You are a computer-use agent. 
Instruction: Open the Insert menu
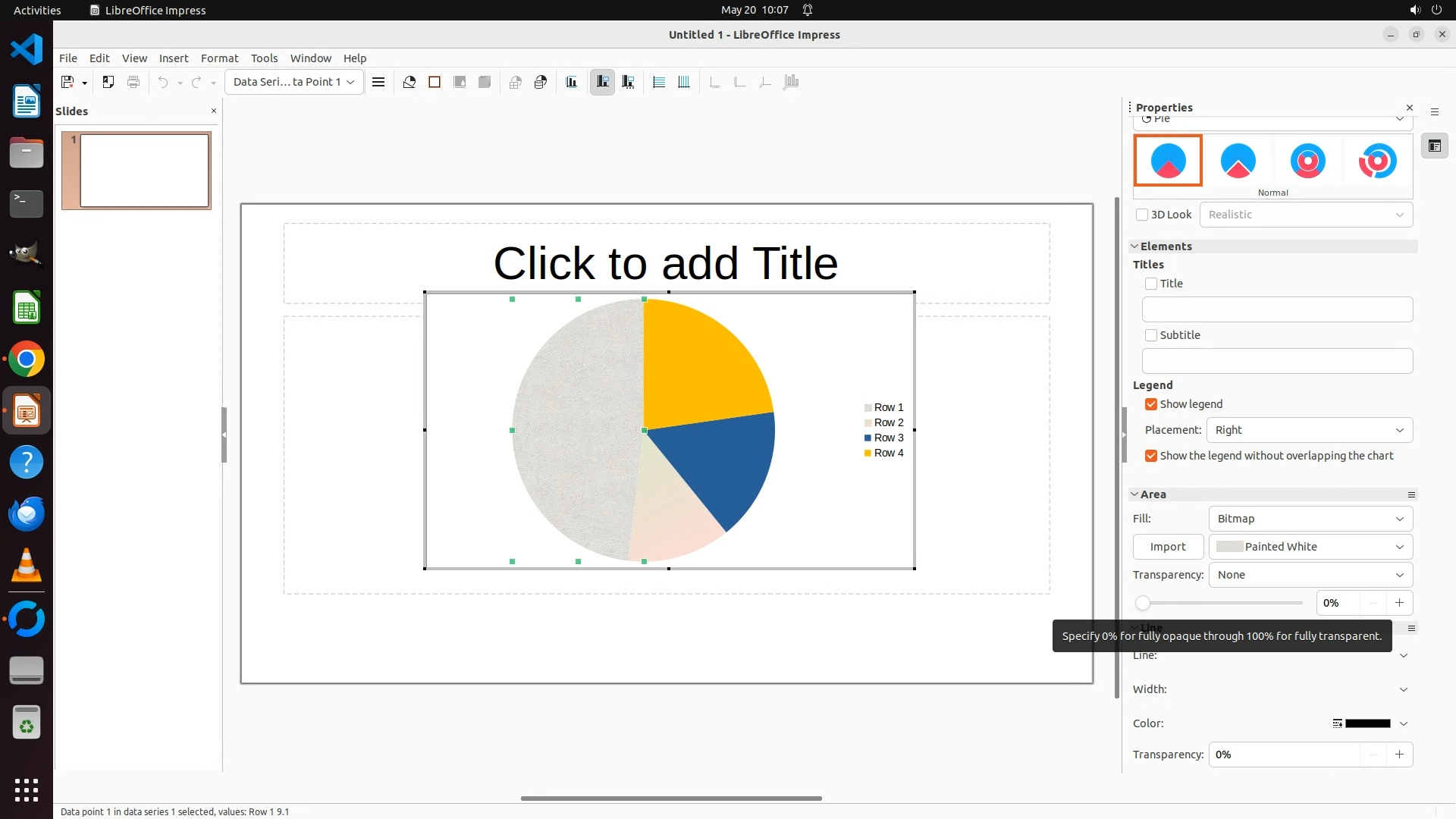pyautogui.click(x=173, y=58)
